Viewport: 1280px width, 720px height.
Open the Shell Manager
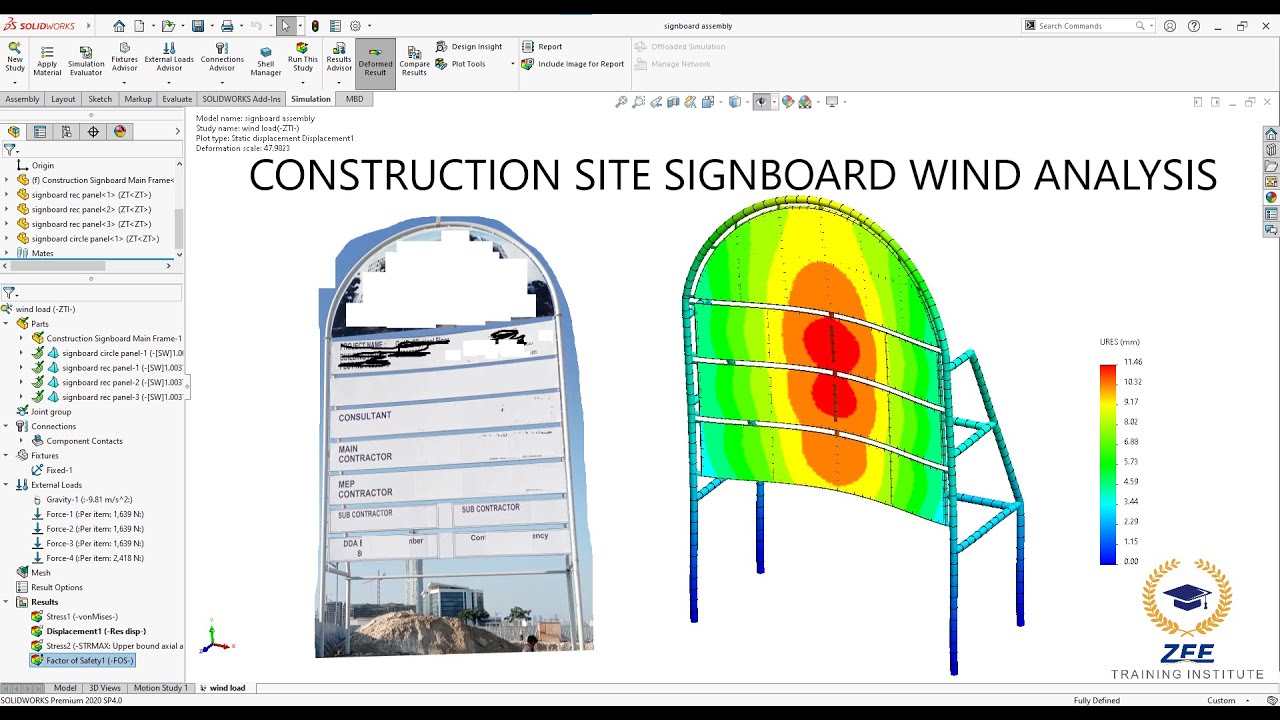coord(266,61)
